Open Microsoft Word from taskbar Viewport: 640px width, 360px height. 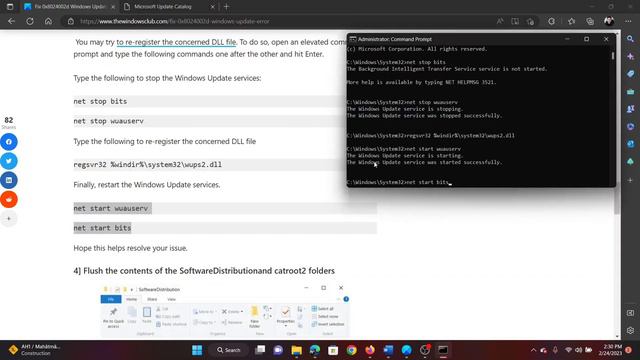pyautogui.click(x=388, y=350)
